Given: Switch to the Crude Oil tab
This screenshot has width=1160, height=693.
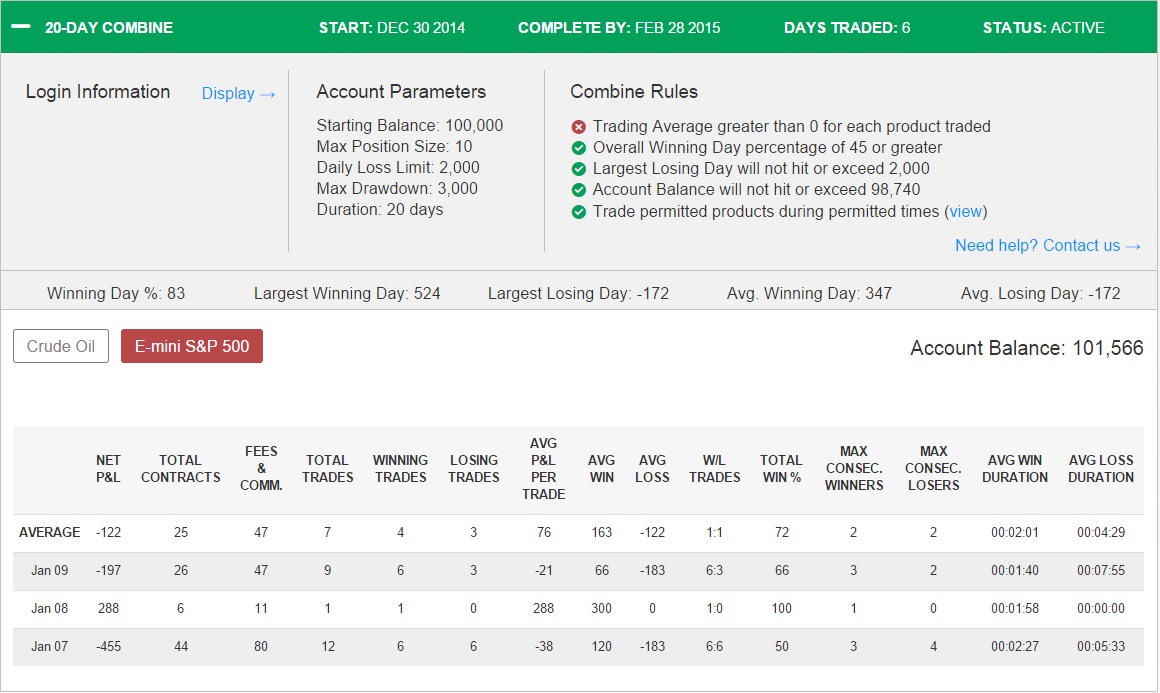Looking at the screenshot, I should (x=61, y=346).
